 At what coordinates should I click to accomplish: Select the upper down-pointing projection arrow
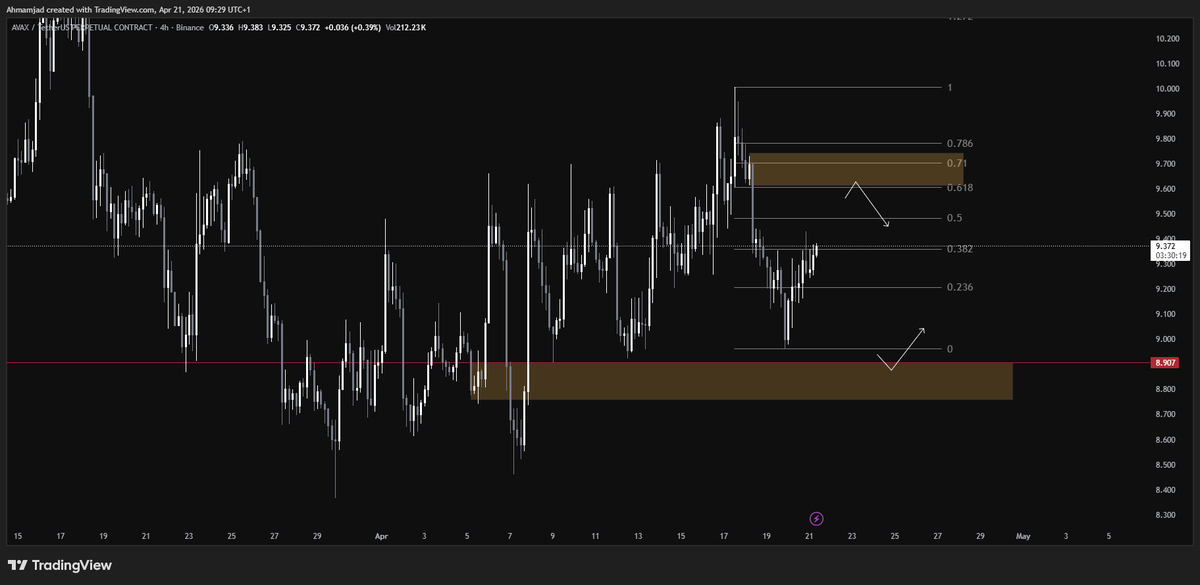[868, 205]
